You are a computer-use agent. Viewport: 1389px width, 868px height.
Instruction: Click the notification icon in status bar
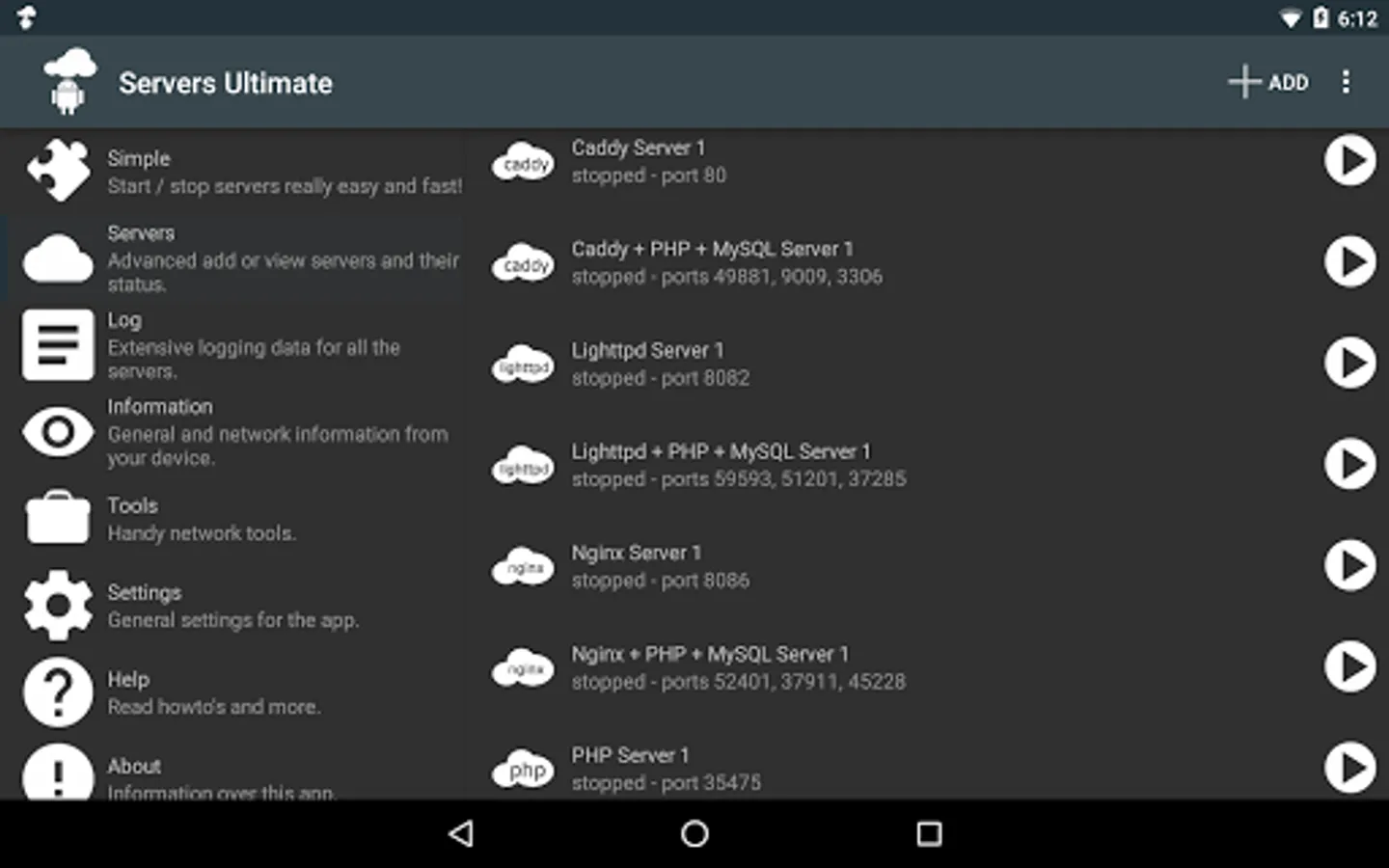point(26,17)
